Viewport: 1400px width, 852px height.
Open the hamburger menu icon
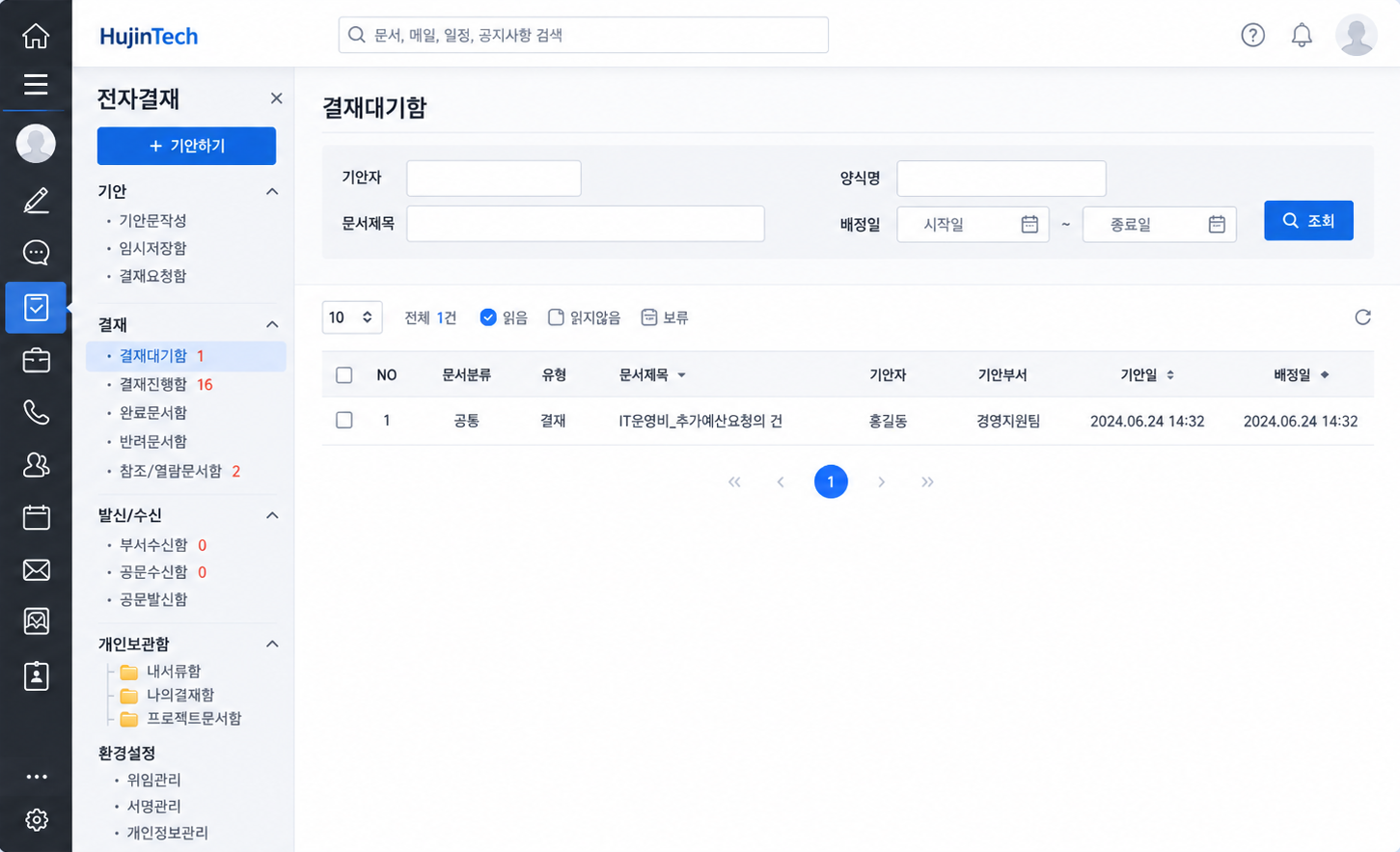click(36, 84)
